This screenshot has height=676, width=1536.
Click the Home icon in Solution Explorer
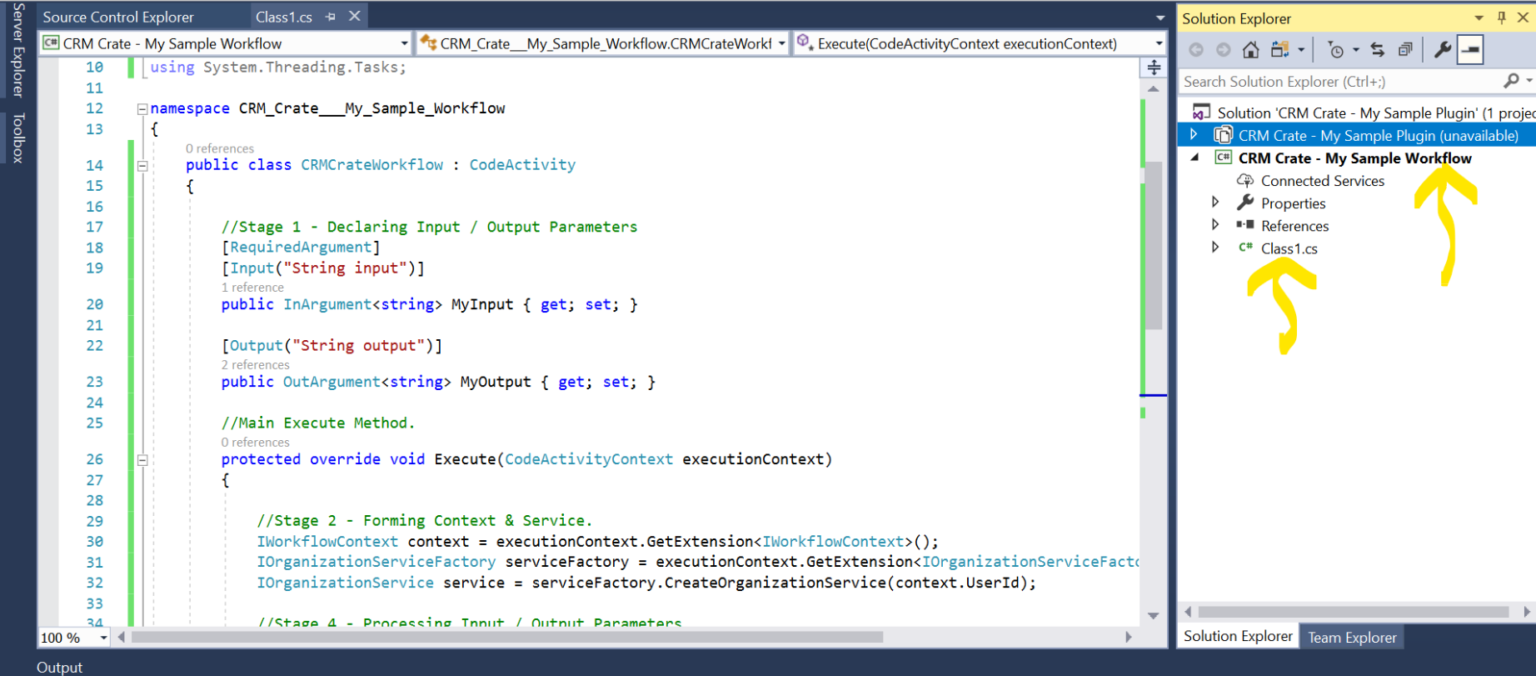tap(1250, 50)
